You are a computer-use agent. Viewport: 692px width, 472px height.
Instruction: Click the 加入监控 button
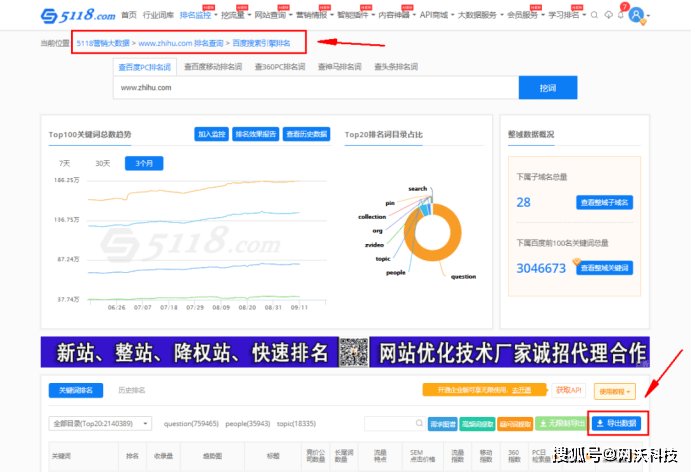(211, 134)
